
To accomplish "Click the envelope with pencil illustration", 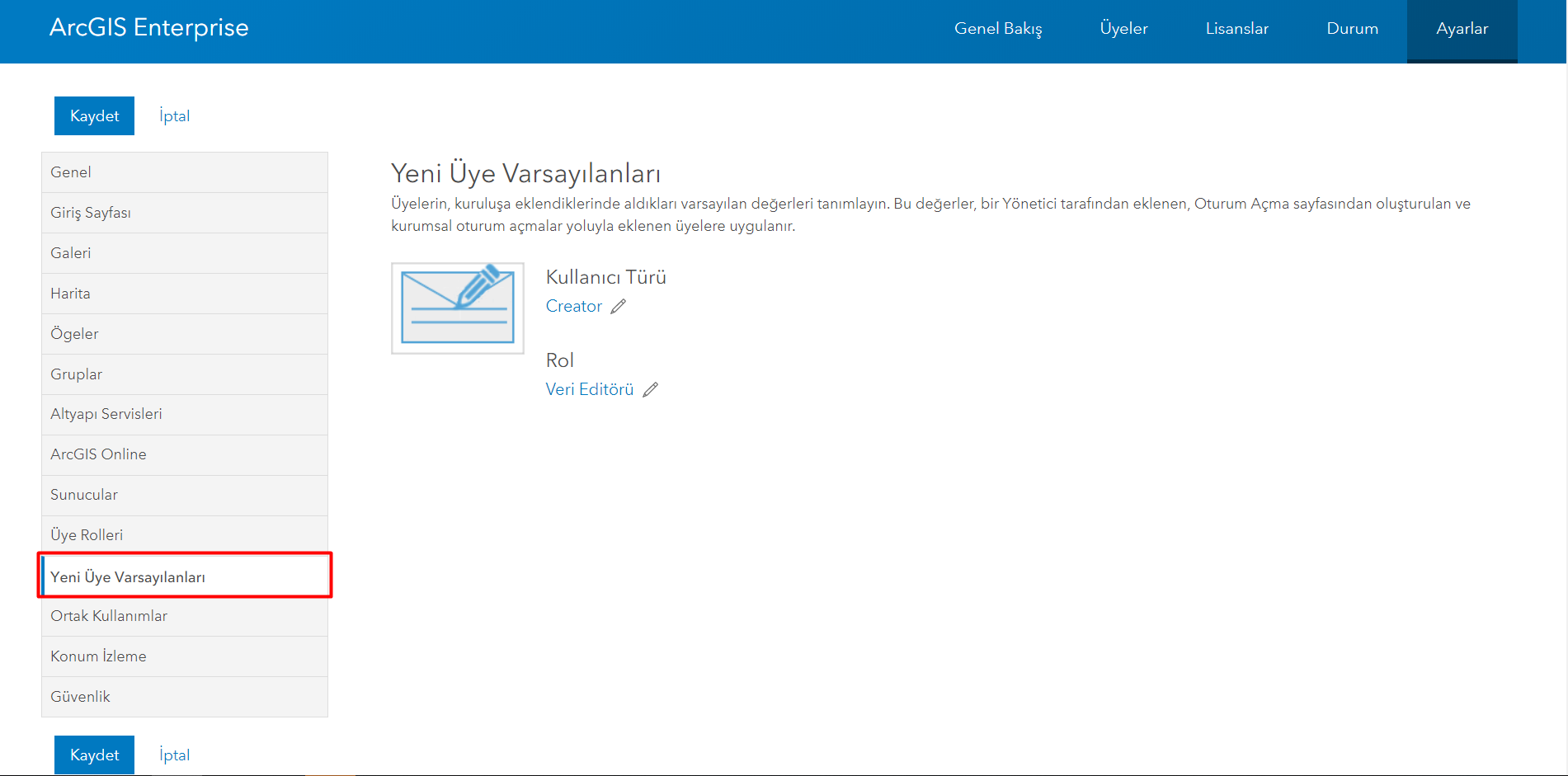I will (x=458, y=308).
